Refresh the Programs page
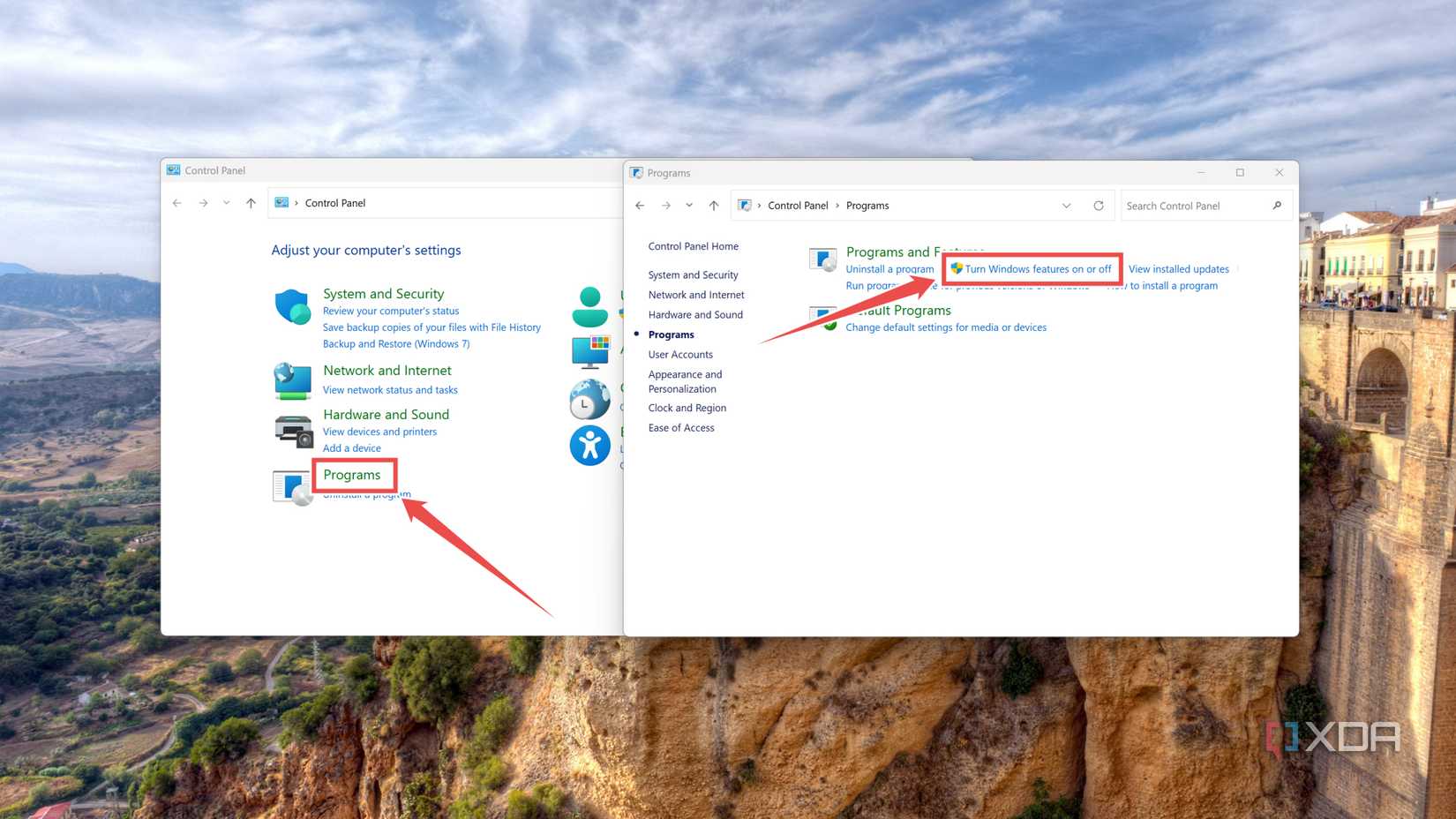 [x=1099, y=205]
